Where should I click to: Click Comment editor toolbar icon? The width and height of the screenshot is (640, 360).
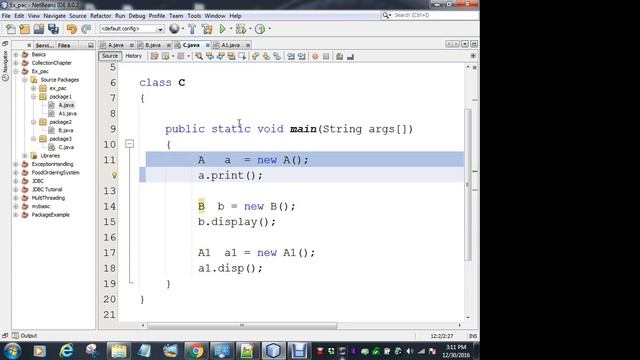coord(339,56)
